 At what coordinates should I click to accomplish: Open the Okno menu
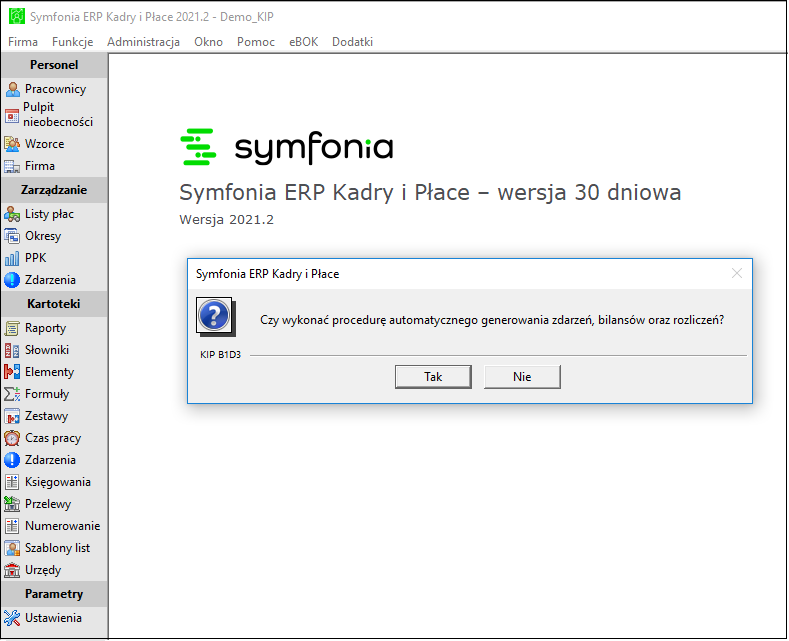tap(208, 42)
